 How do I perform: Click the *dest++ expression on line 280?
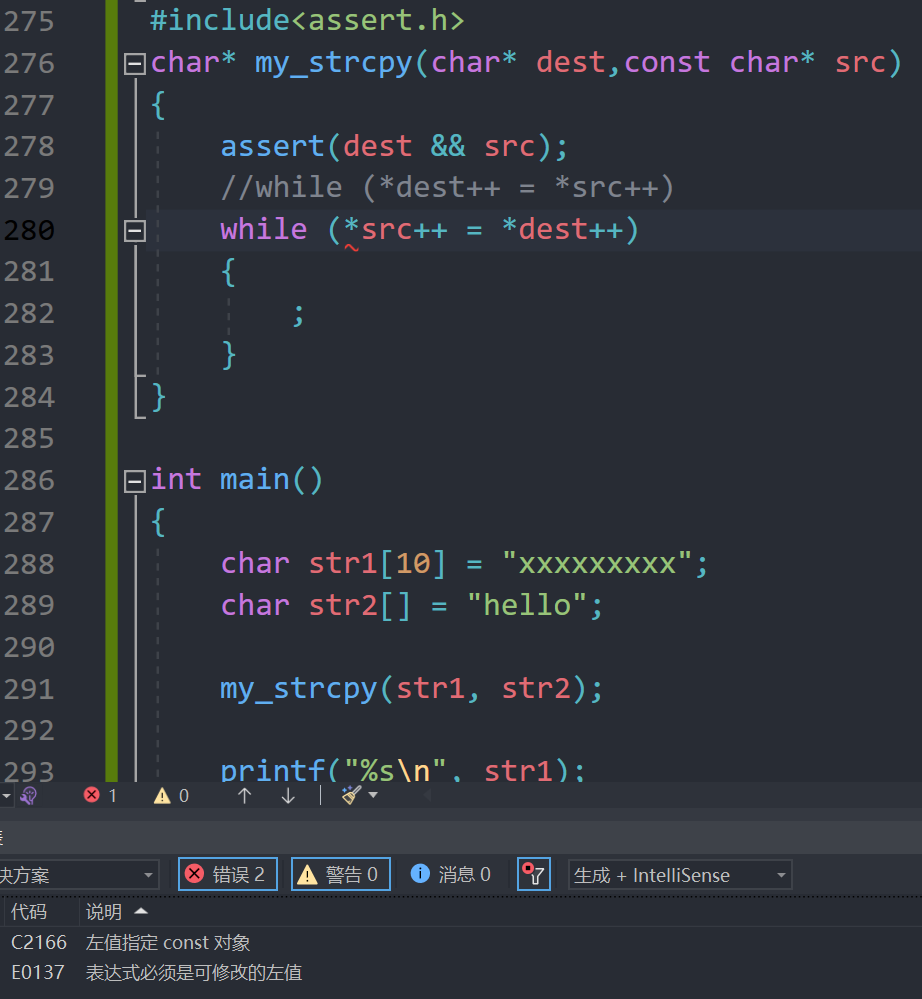click(x=563, y=230)
